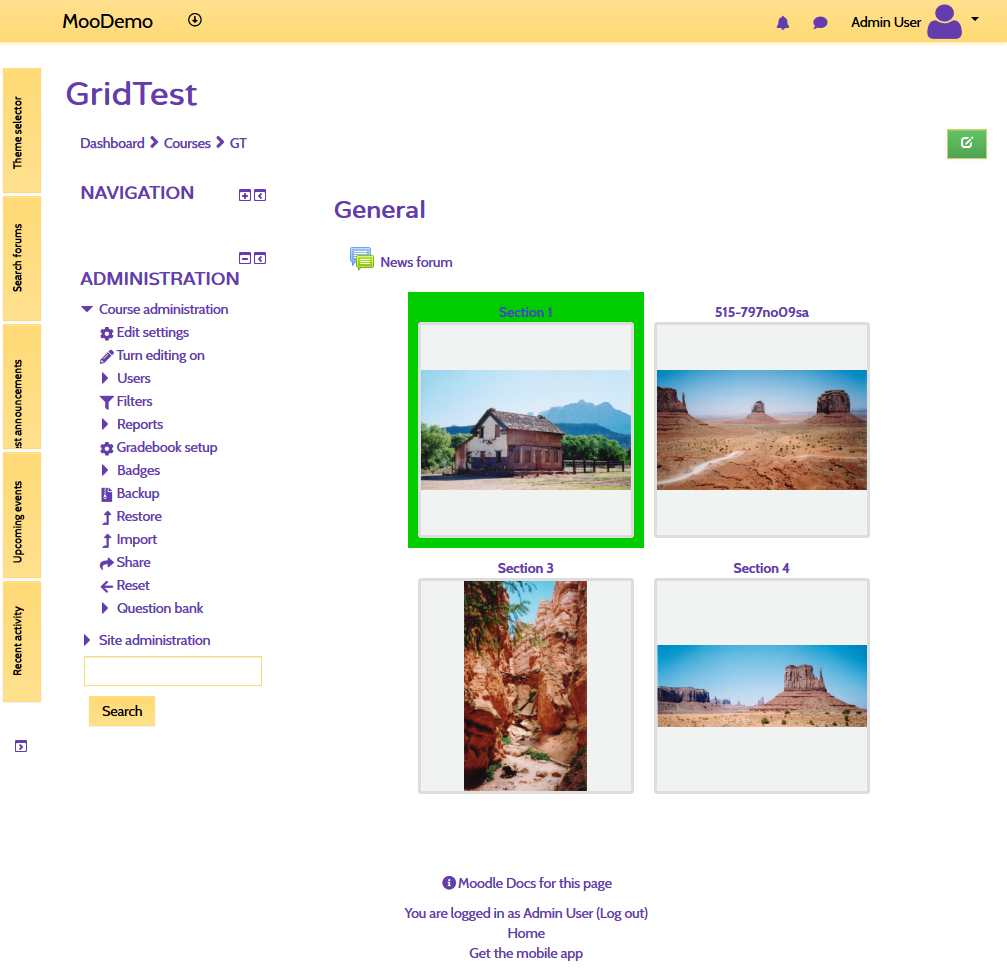Click the Import up-arrow icon
The width and height of the screenshot is (1007, 977).
[107, 541]
